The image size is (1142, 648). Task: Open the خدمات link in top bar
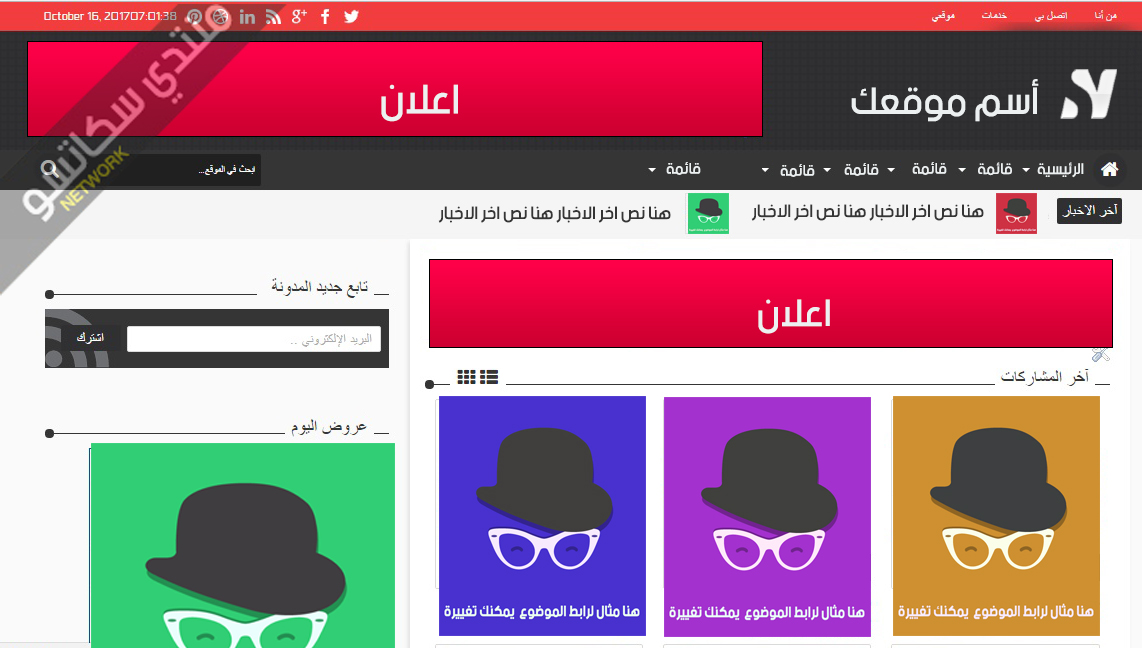[994, 17]
